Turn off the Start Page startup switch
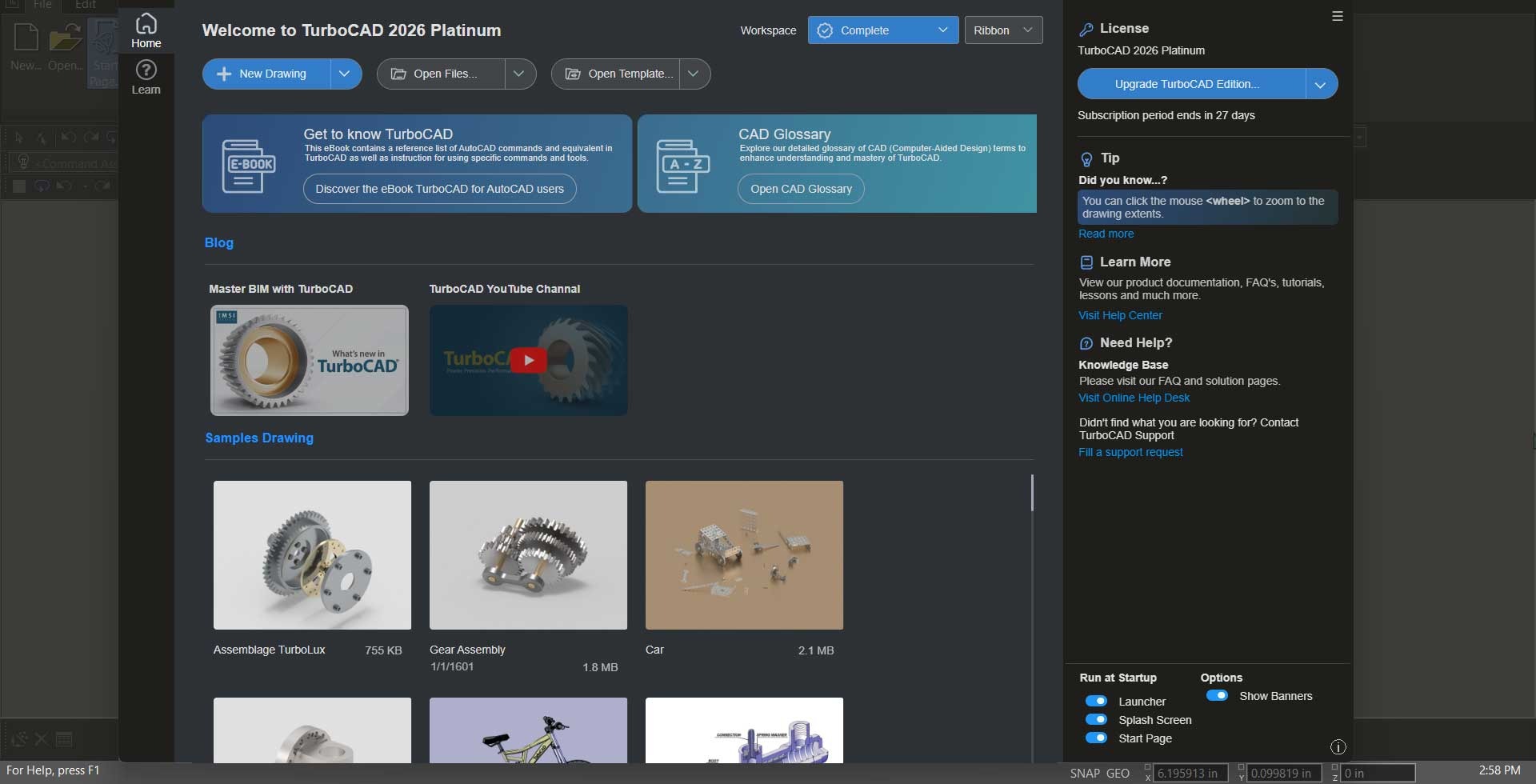The height and width of the screenshot is (784, 1536). (x=1096, y=738)
